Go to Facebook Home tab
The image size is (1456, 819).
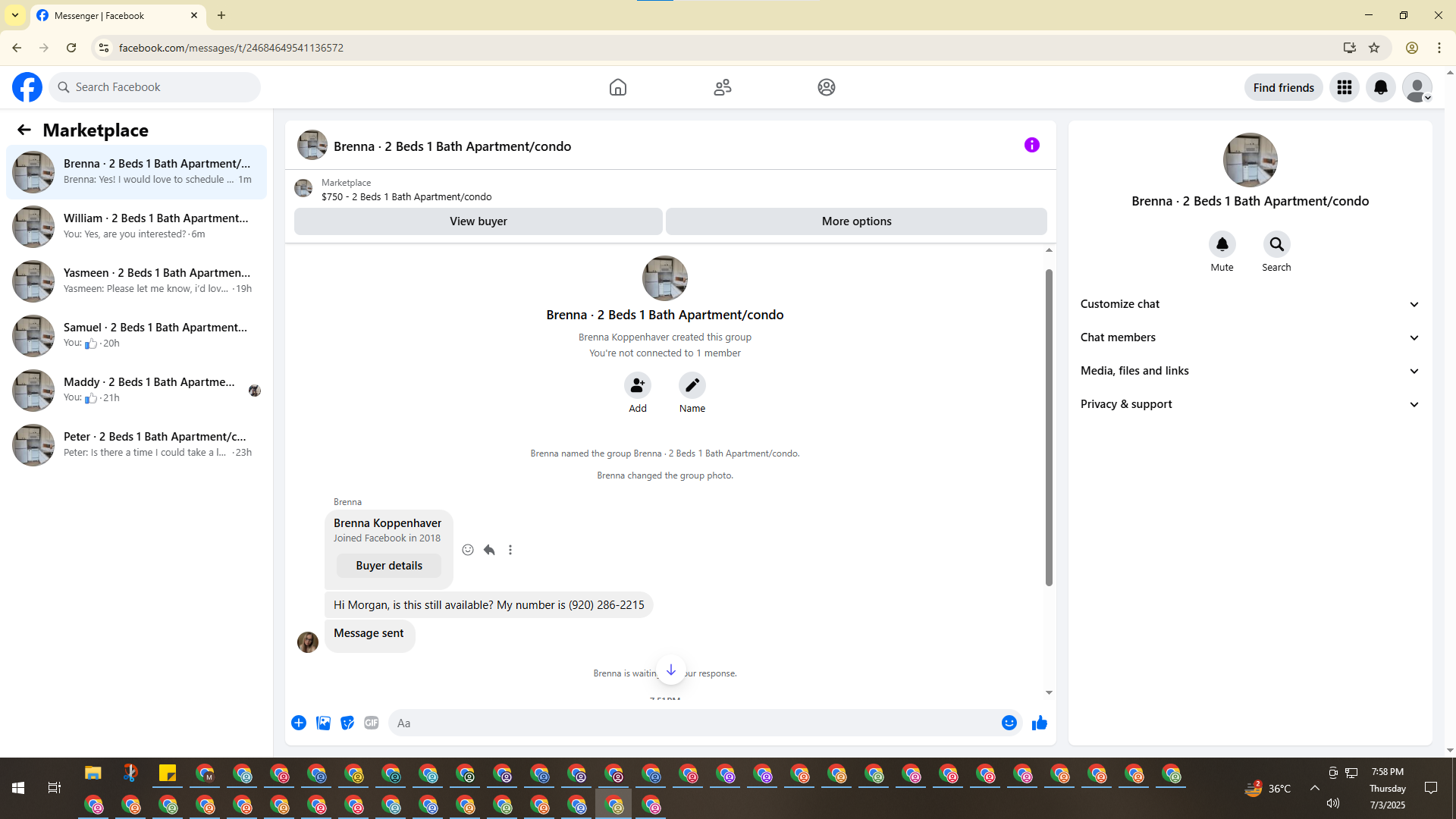pos(617,87)
